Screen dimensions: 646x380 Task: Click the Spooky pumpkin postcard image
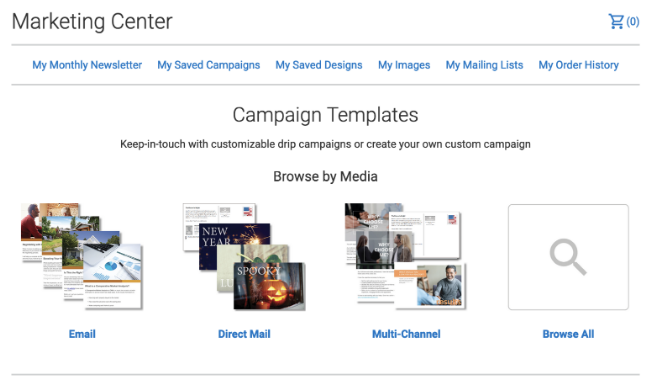tap(269, 286)
